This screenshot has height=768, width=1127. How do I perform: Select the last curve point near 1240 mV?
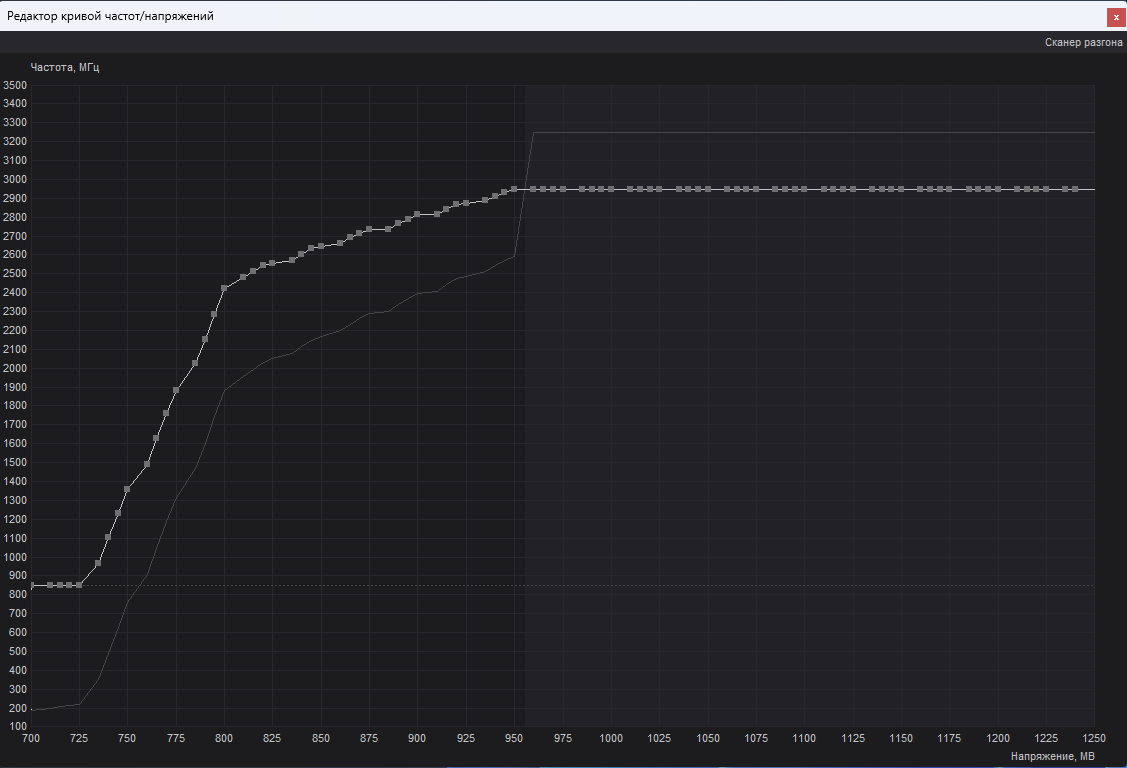(1075, 190)
